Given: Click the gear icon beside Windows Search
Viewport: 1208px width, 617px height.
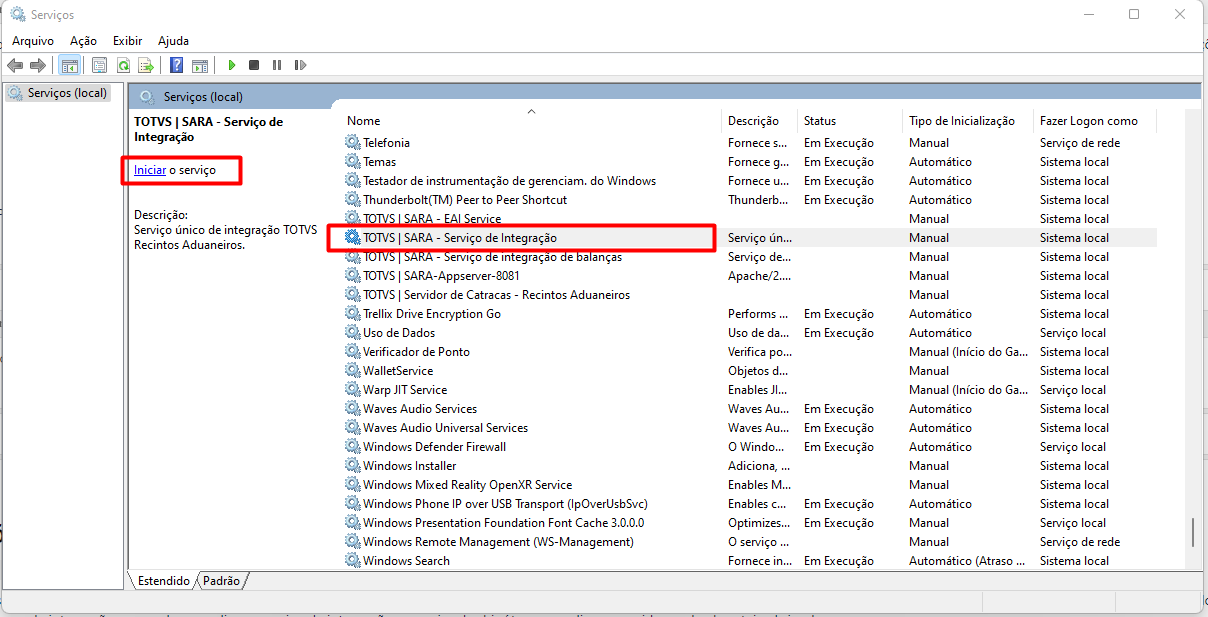Looking at the screenshot, I should pyautogui.click(x=353, y=561).
